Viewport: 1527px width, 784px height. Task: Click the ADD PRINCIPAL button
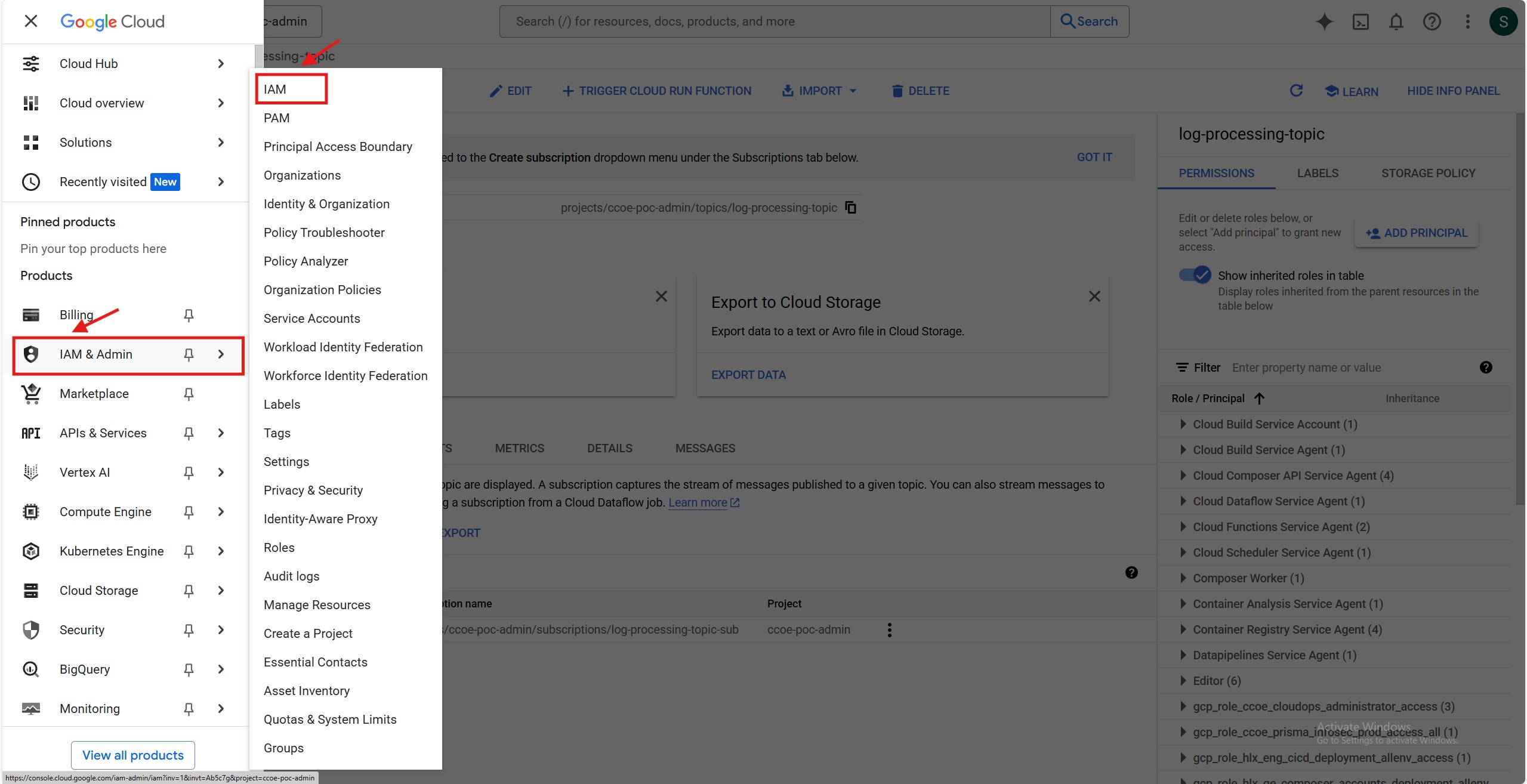click(x=1416, y=233)
